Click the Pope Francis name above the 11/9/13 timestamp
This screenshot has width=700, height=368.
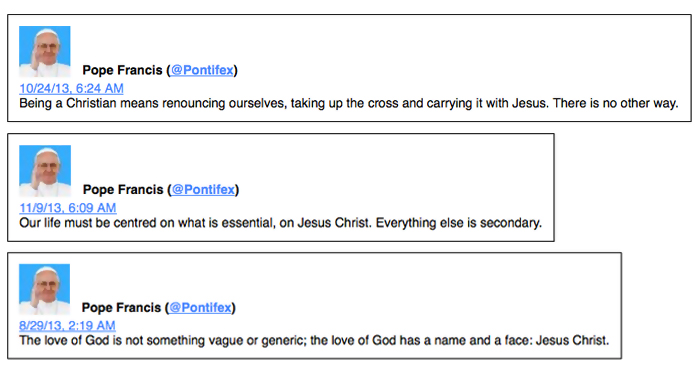pos(123,189)
